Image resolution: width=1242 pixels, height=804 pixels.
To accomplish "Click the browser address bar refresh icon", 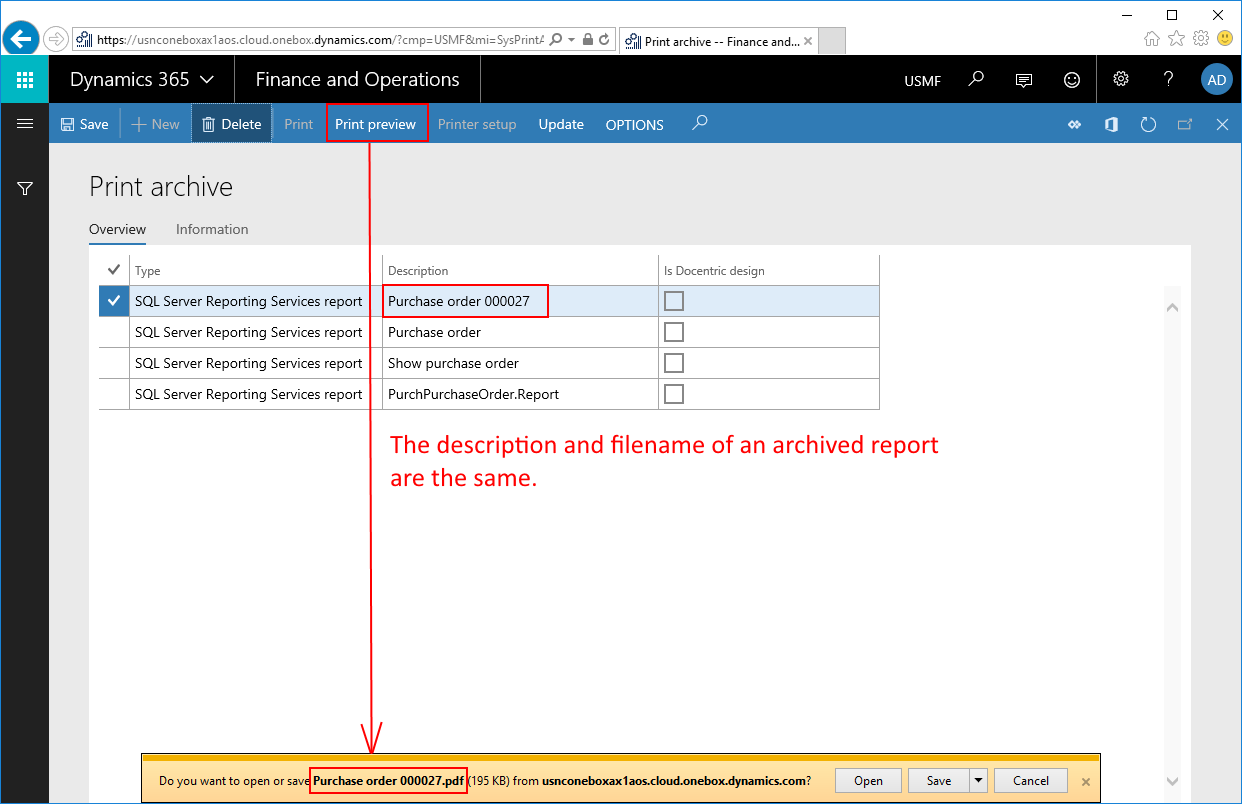I will coord(605,40).
